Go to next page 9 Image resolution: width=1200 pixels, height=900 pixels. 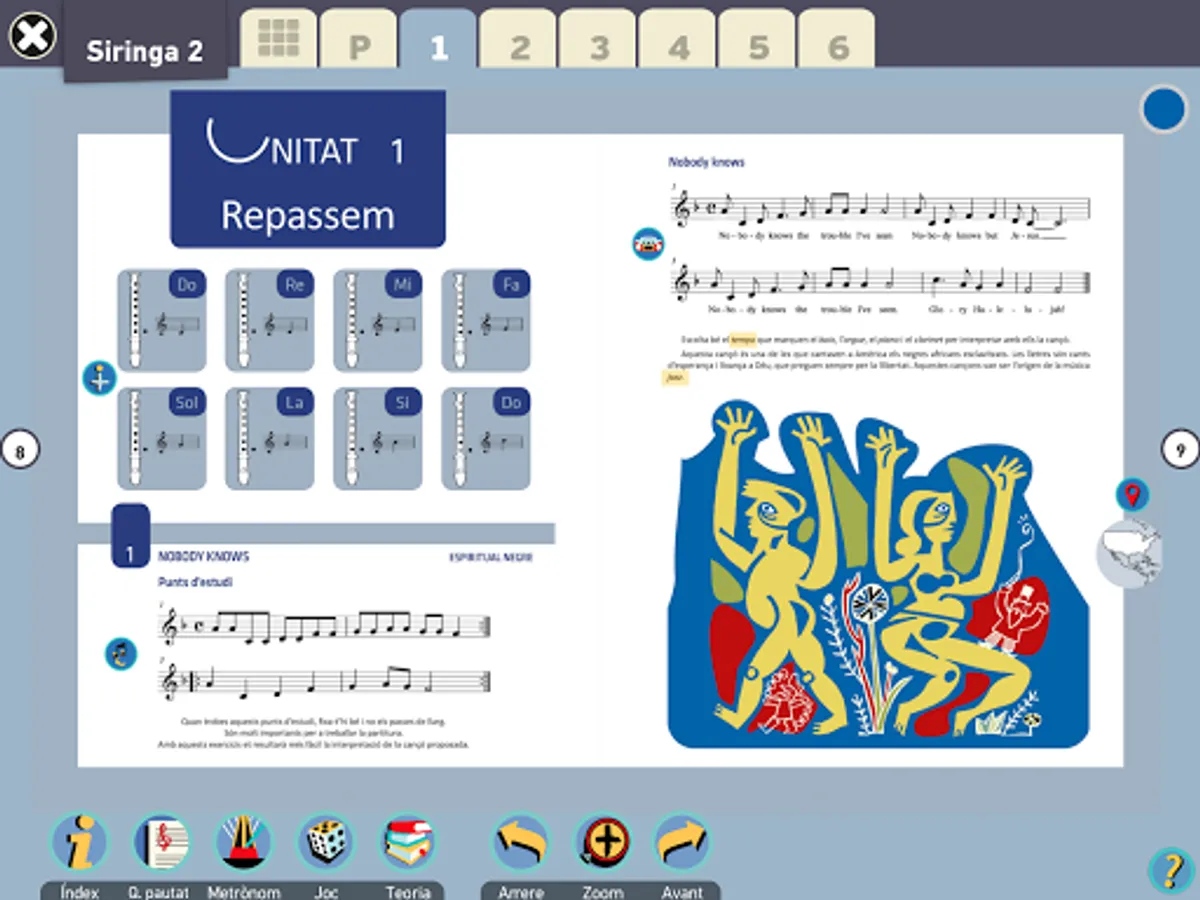click(1180, 449)
